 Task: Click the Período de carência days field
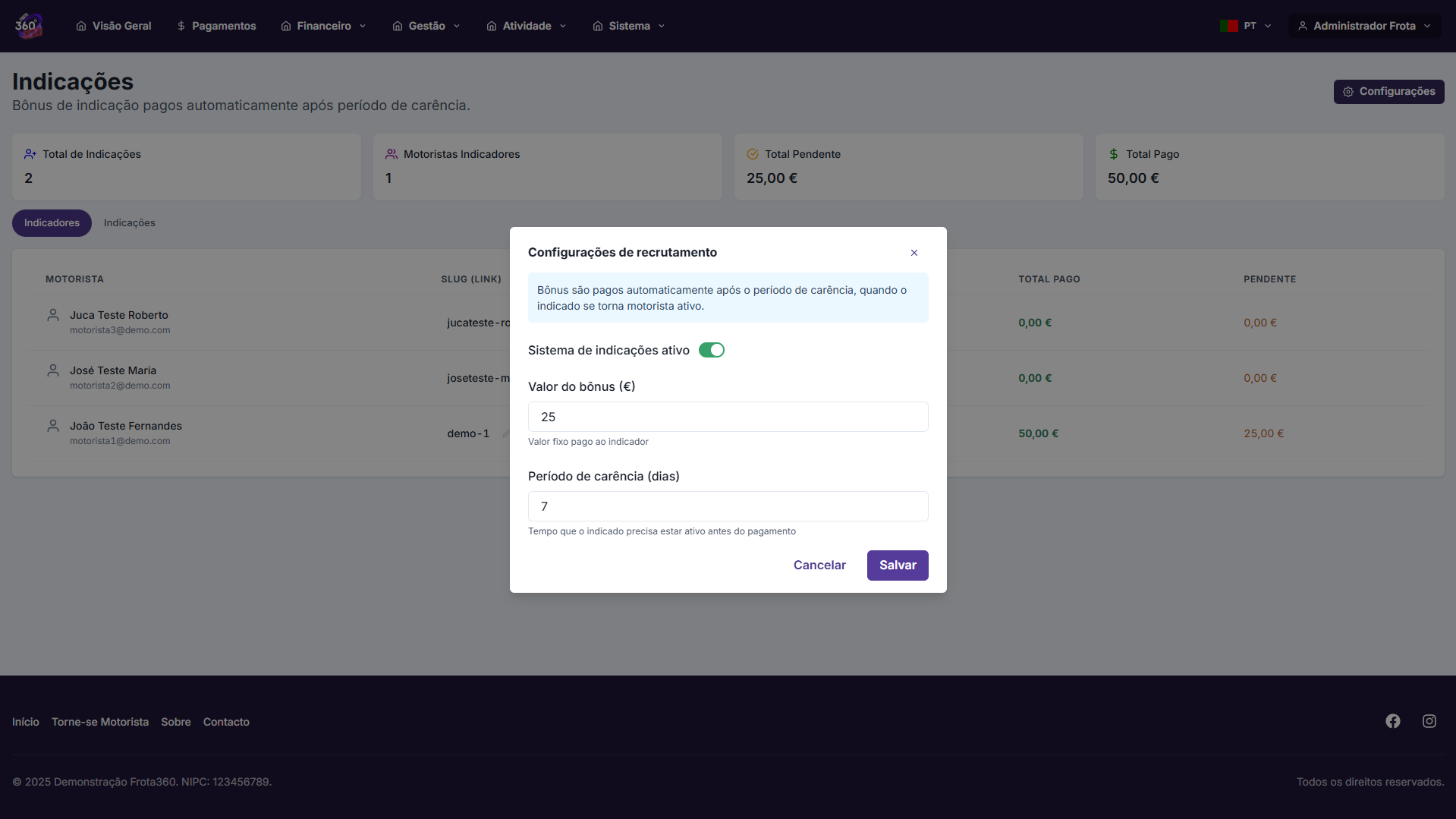[728, 506]
